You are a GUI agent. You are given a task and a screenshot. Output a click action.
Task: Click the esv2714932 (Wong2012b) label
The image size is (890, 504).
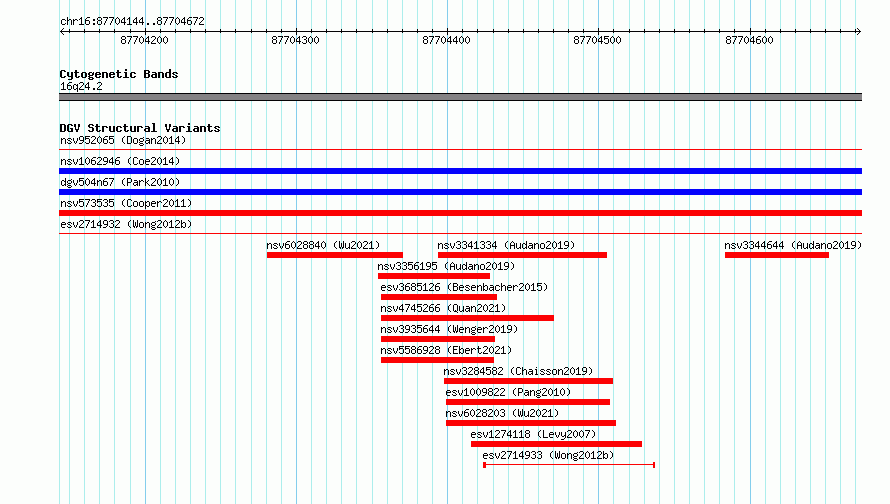click(126, 224)
